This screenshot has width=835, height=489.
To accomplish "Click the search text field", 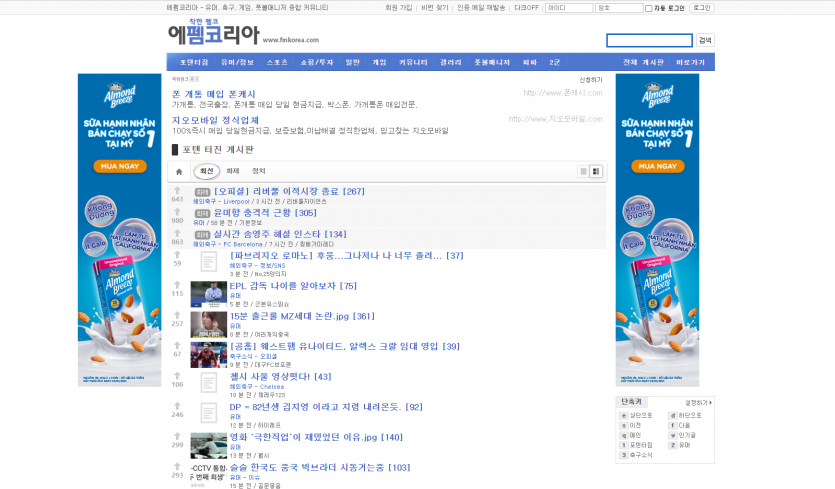I will point(649,41).
